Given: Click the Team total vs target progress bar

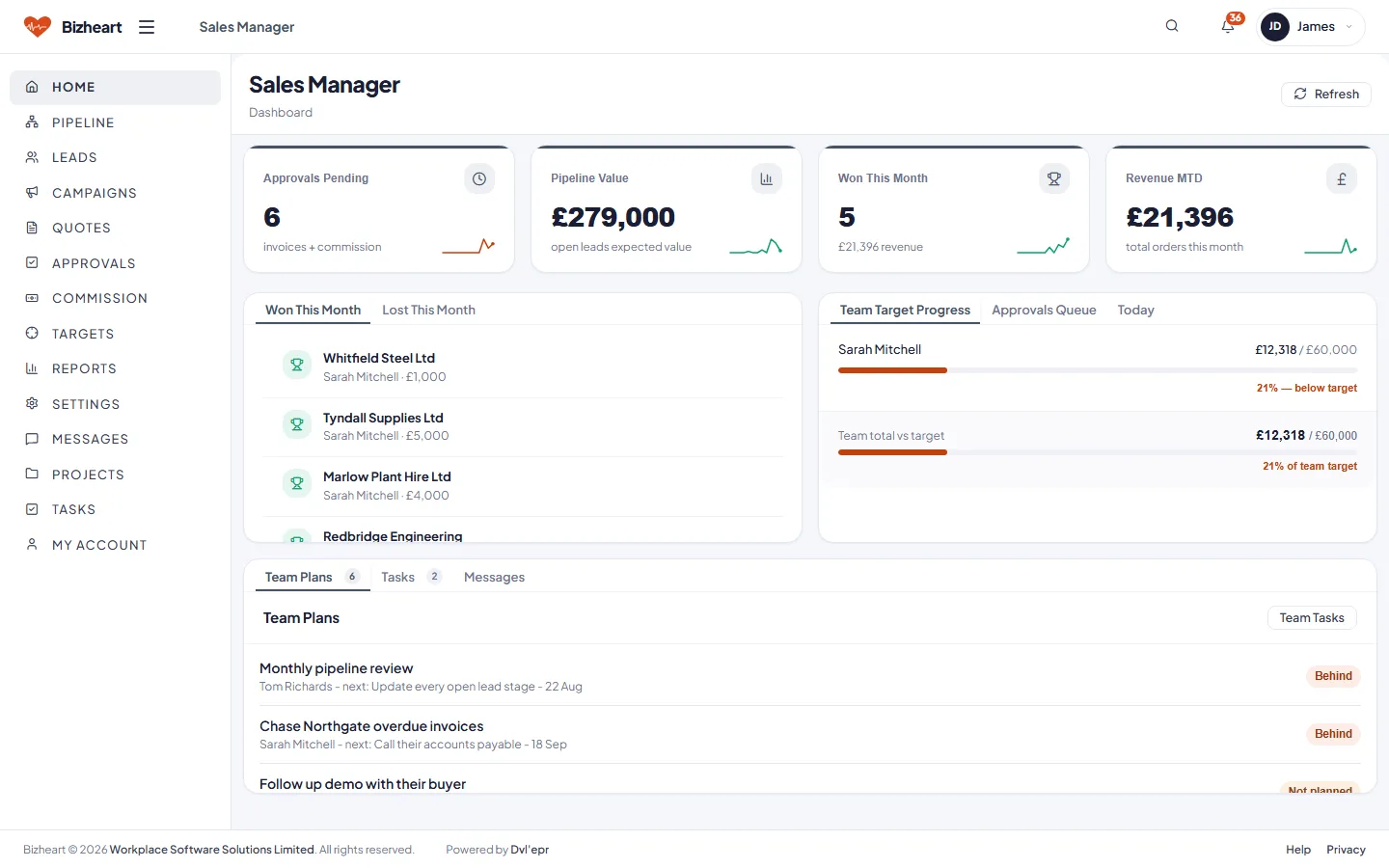Looking at the screenshot, I should click(1098, 452).
